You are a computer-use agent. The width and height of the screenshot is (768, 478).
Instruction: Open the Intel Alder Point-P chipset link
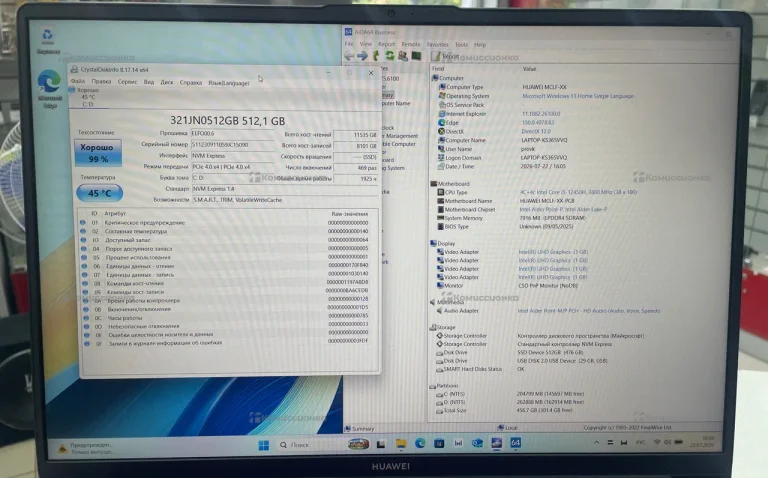coord(563,209)
